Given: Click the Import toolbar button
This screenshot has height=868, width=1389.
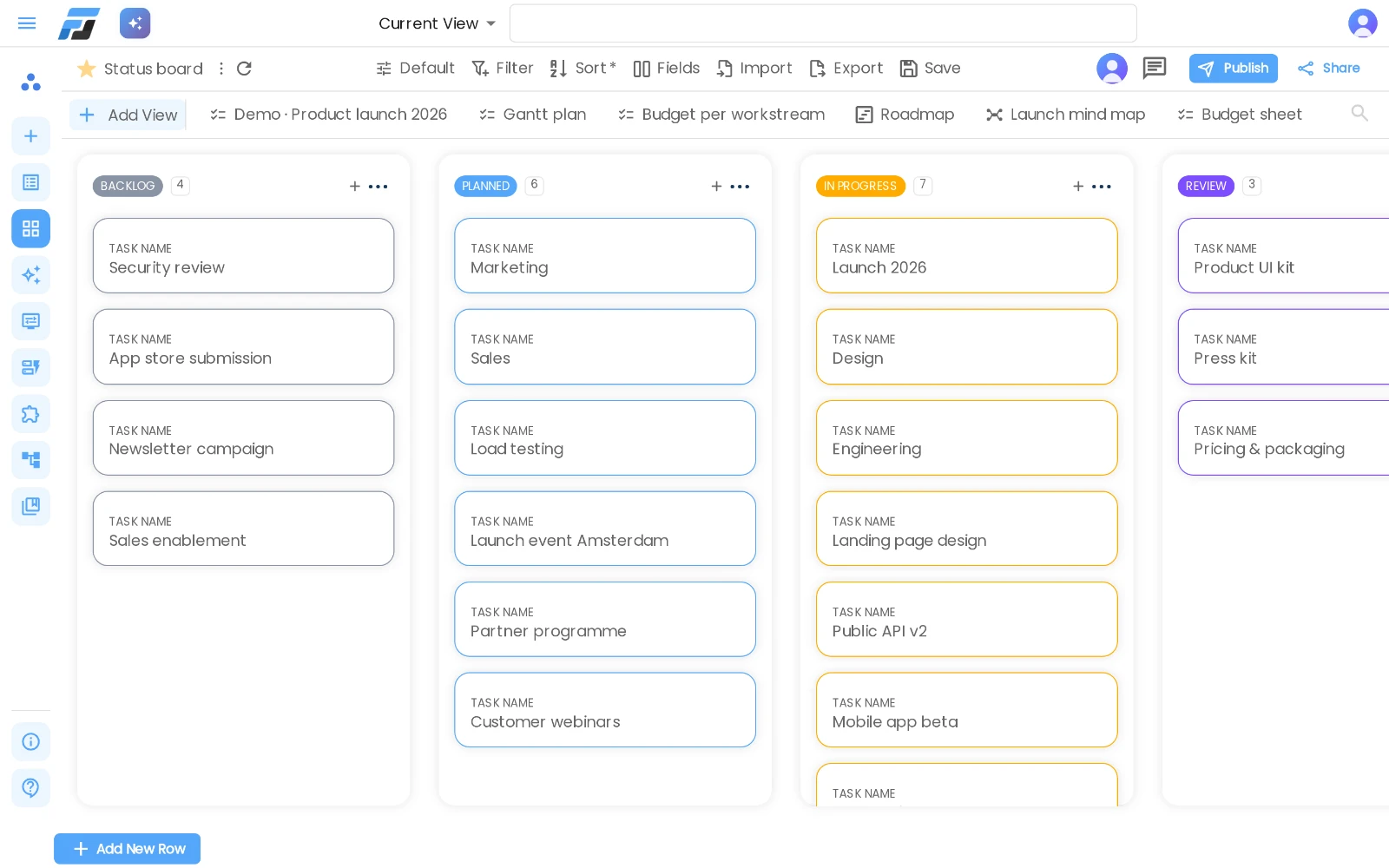Looking at the screenshot, I should [754, 69].
